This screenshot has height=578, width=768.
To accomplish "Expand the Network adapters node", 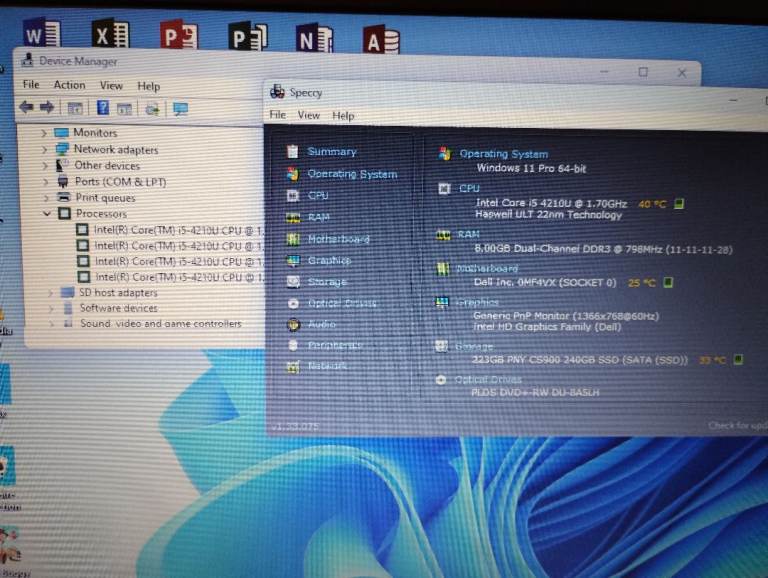I will (45, 150).
